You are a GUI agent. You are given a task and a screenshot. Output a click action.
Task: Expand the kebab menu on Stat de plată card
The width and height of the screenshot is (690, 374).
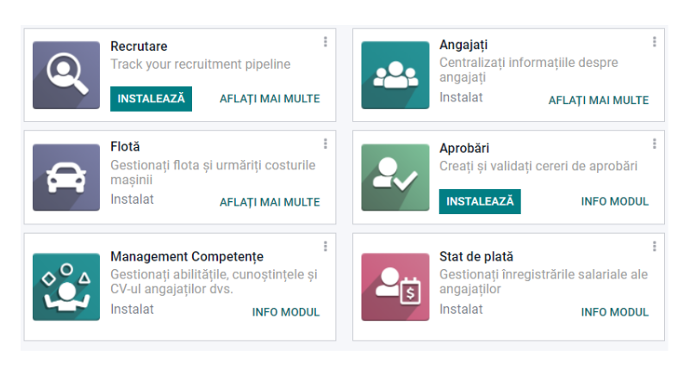[654, 246]
